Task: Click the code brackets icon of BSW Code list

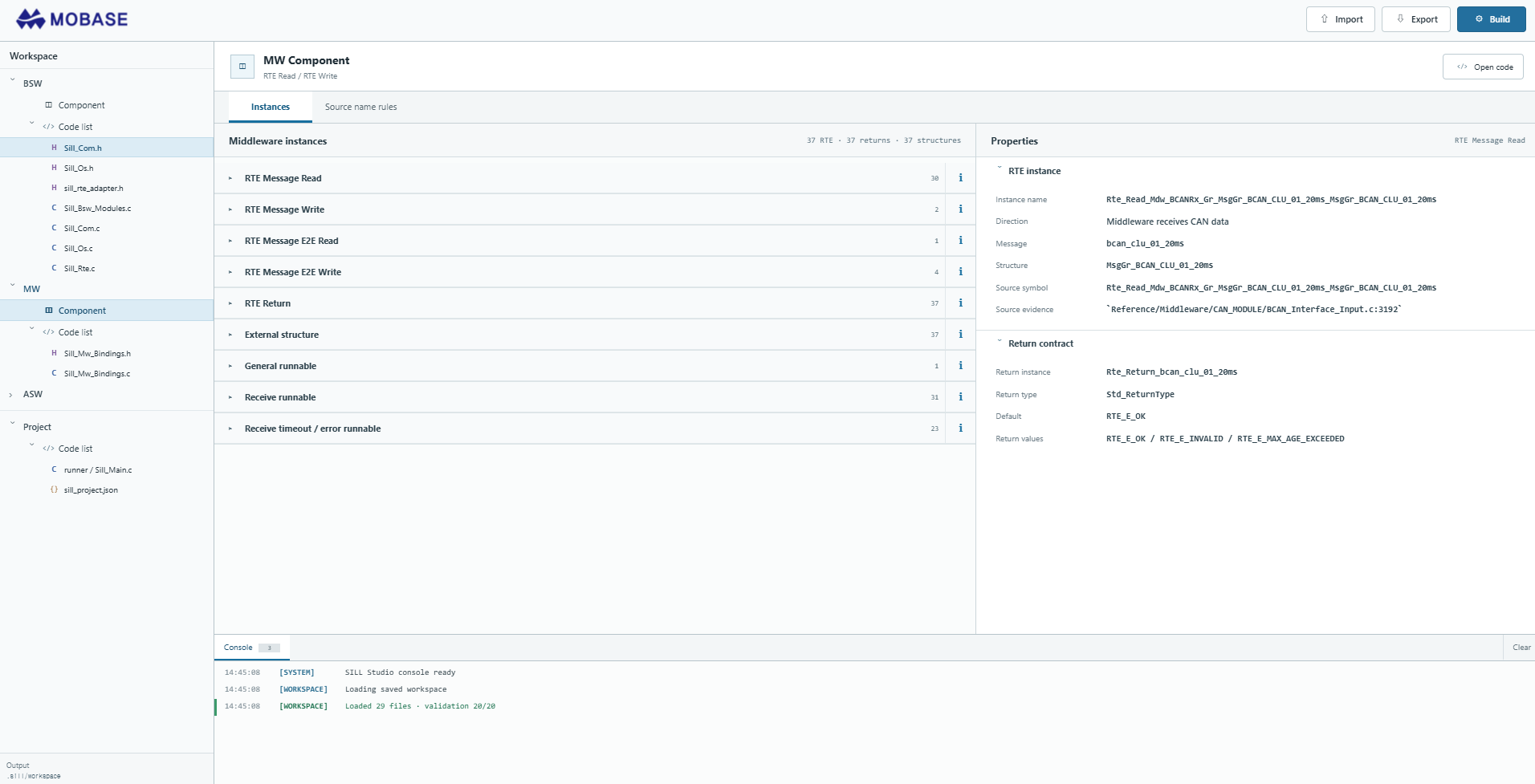Action: (49, 127)
